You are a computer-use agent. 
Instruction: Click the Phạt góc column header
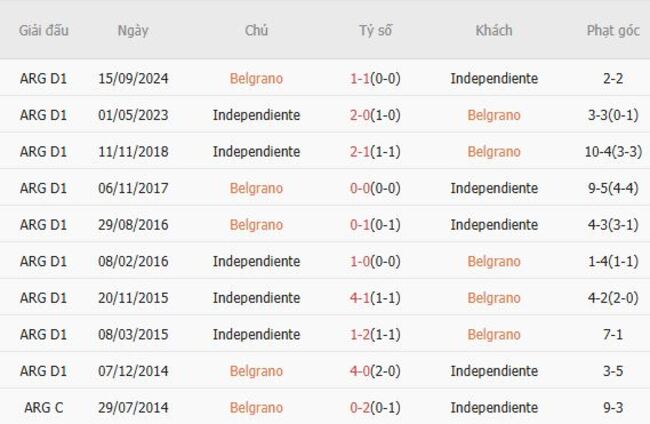click(x=613, y=30)
